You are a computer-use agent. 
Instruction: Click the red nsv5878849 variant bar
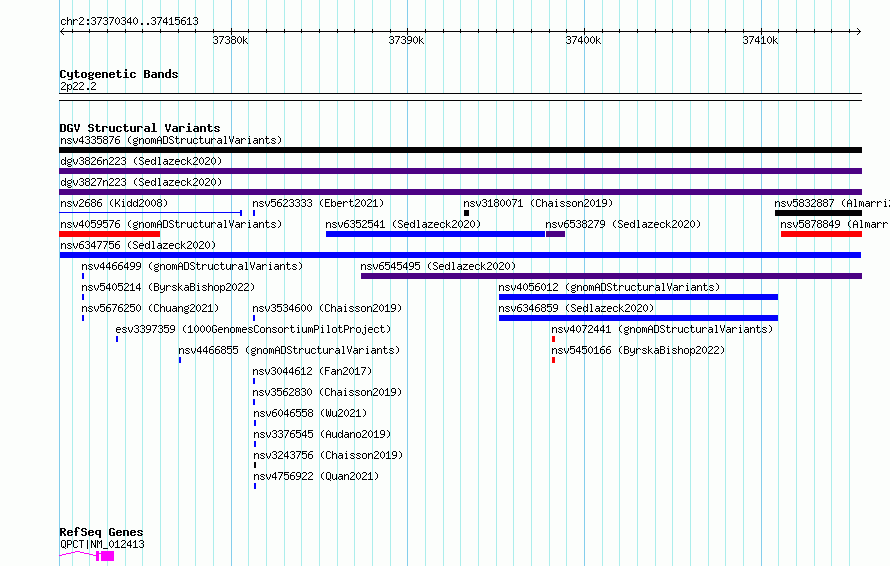pyautogui.click(x=821, y=234)
